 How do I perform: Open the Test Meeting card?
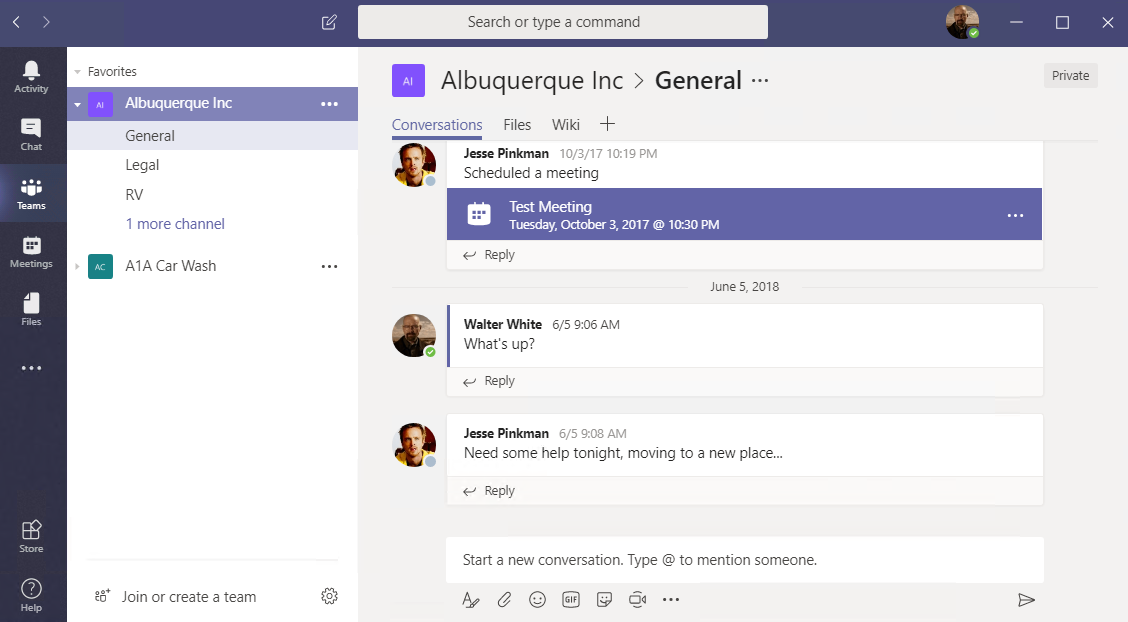point(744,214)
